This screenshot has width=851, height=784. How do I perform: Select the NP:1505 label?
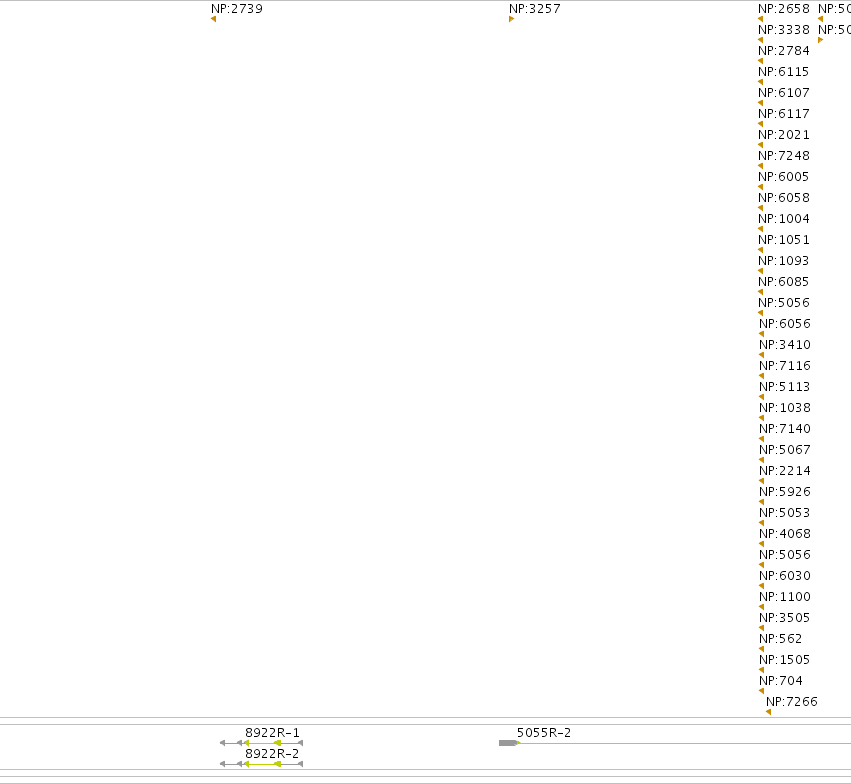click(785, 659)
